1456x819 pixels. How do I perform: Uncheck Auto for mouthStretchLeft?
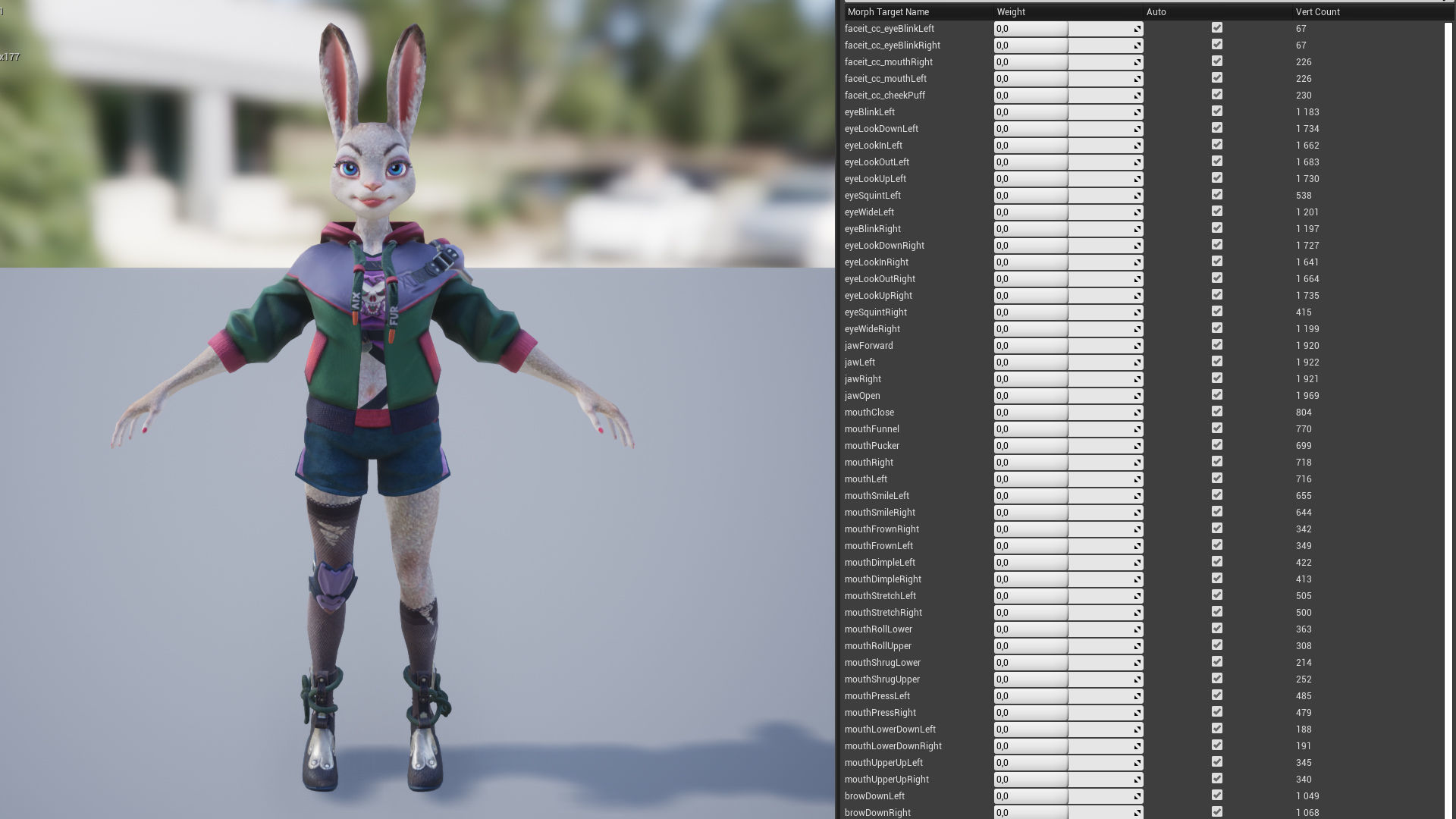coord(1217,595)
